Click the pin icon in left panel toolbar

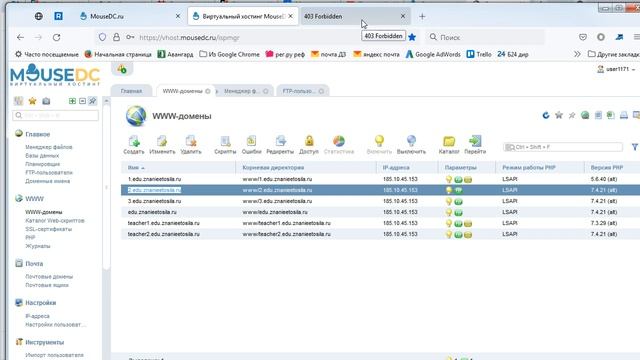pos(93,101)
